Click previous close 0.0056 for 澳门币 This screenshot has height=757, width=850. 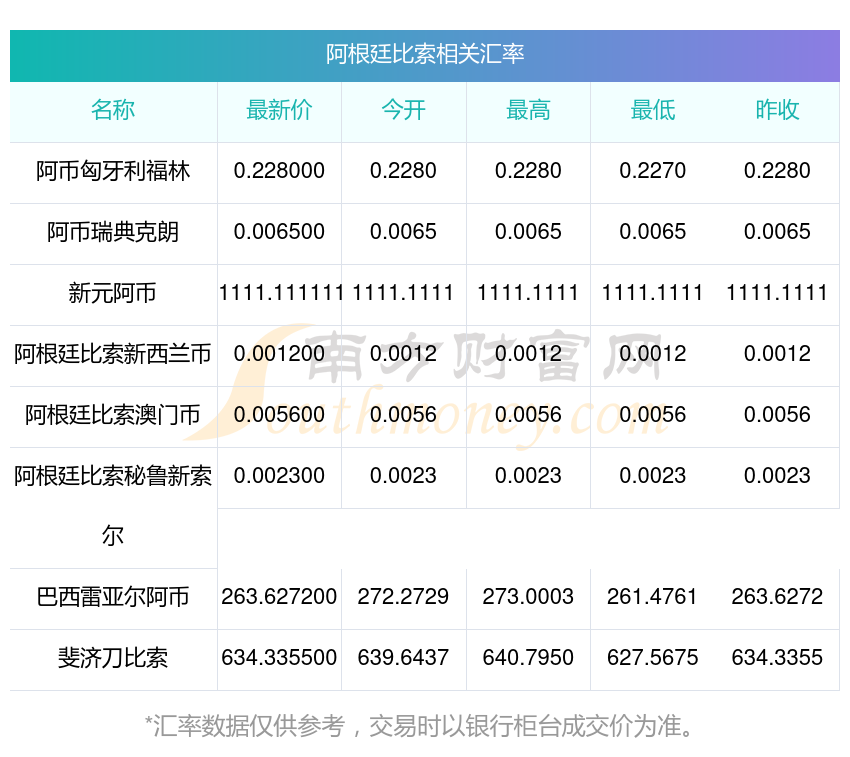pyautogui.click(x=777, y=415)
